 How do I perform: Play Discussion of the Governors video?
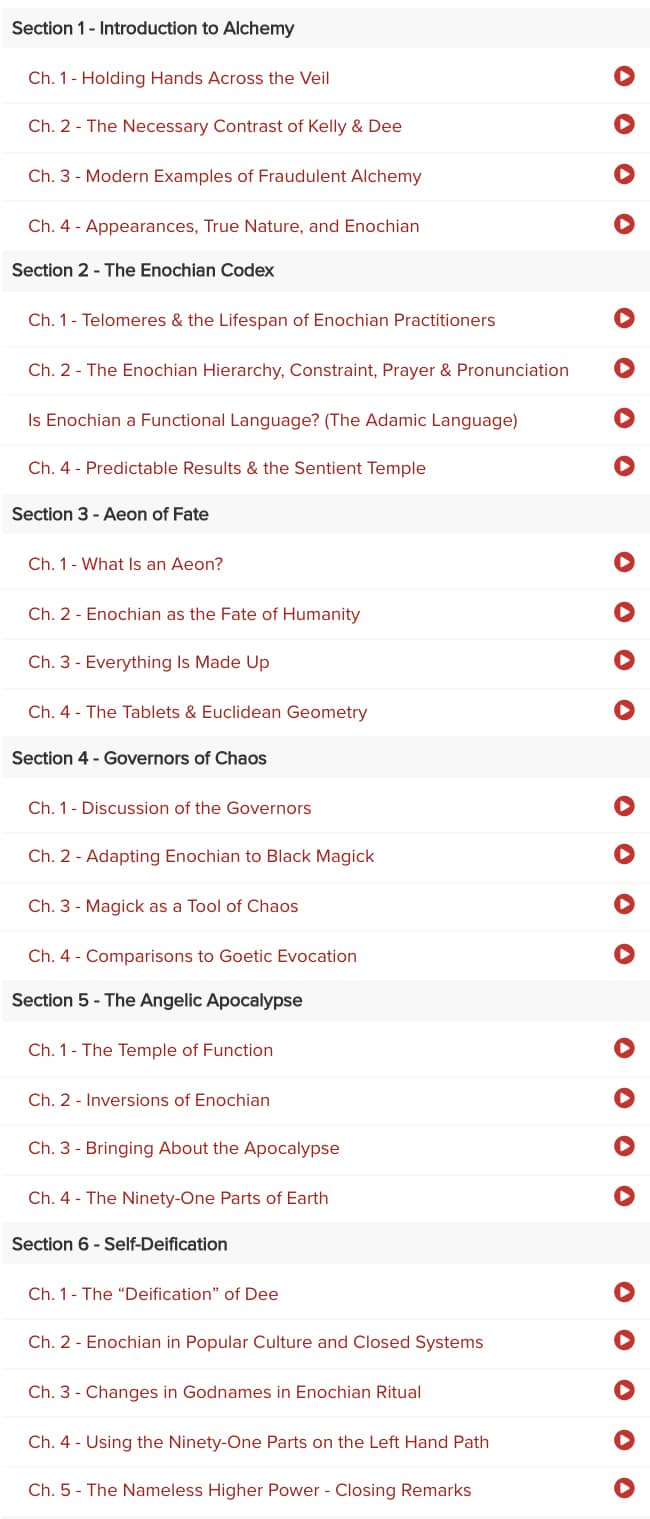click(x=624, y=806)
